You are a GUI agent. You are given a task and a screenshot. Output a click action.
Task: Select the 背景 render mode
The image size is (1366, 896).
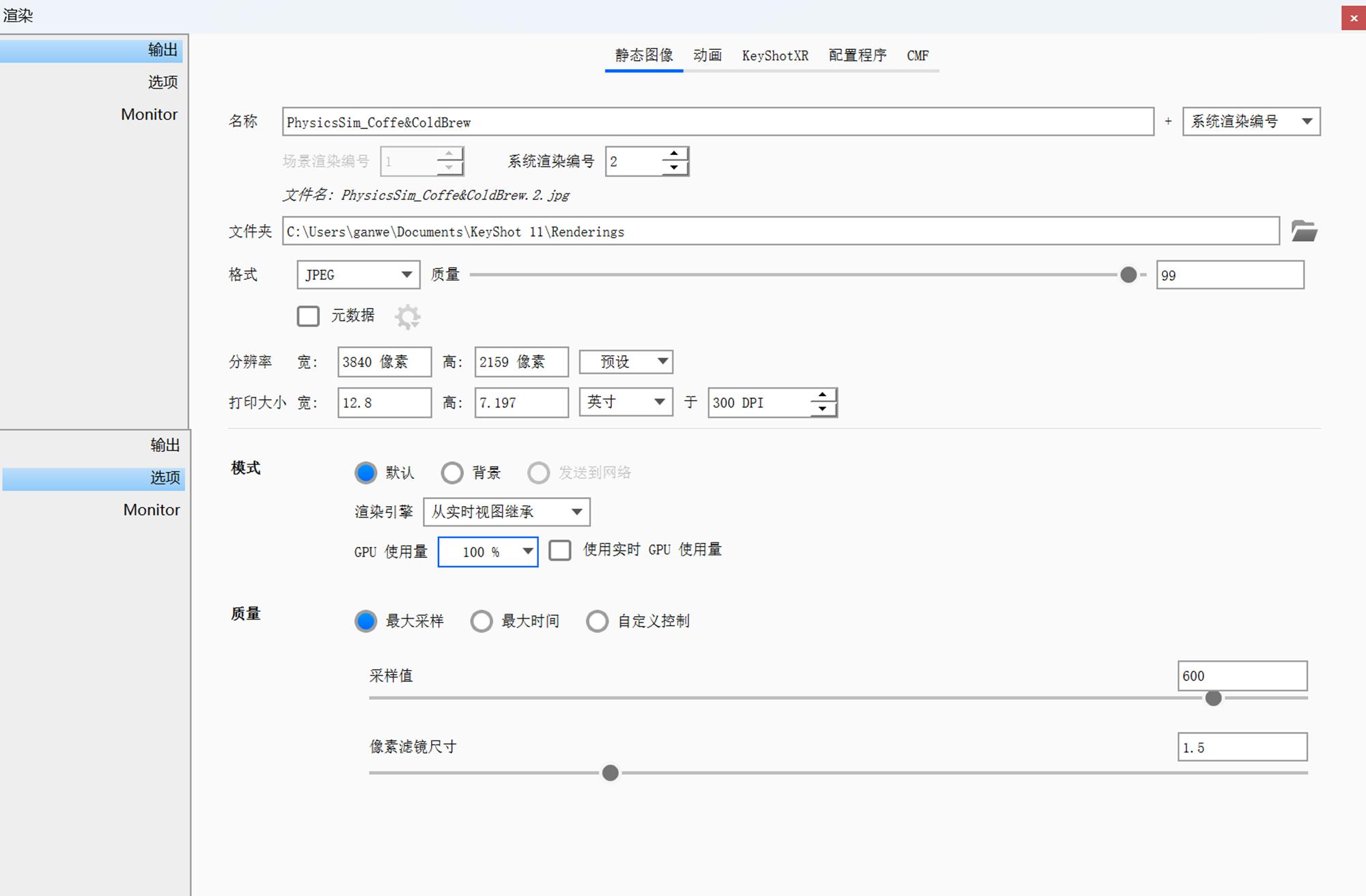click(452, 473)
